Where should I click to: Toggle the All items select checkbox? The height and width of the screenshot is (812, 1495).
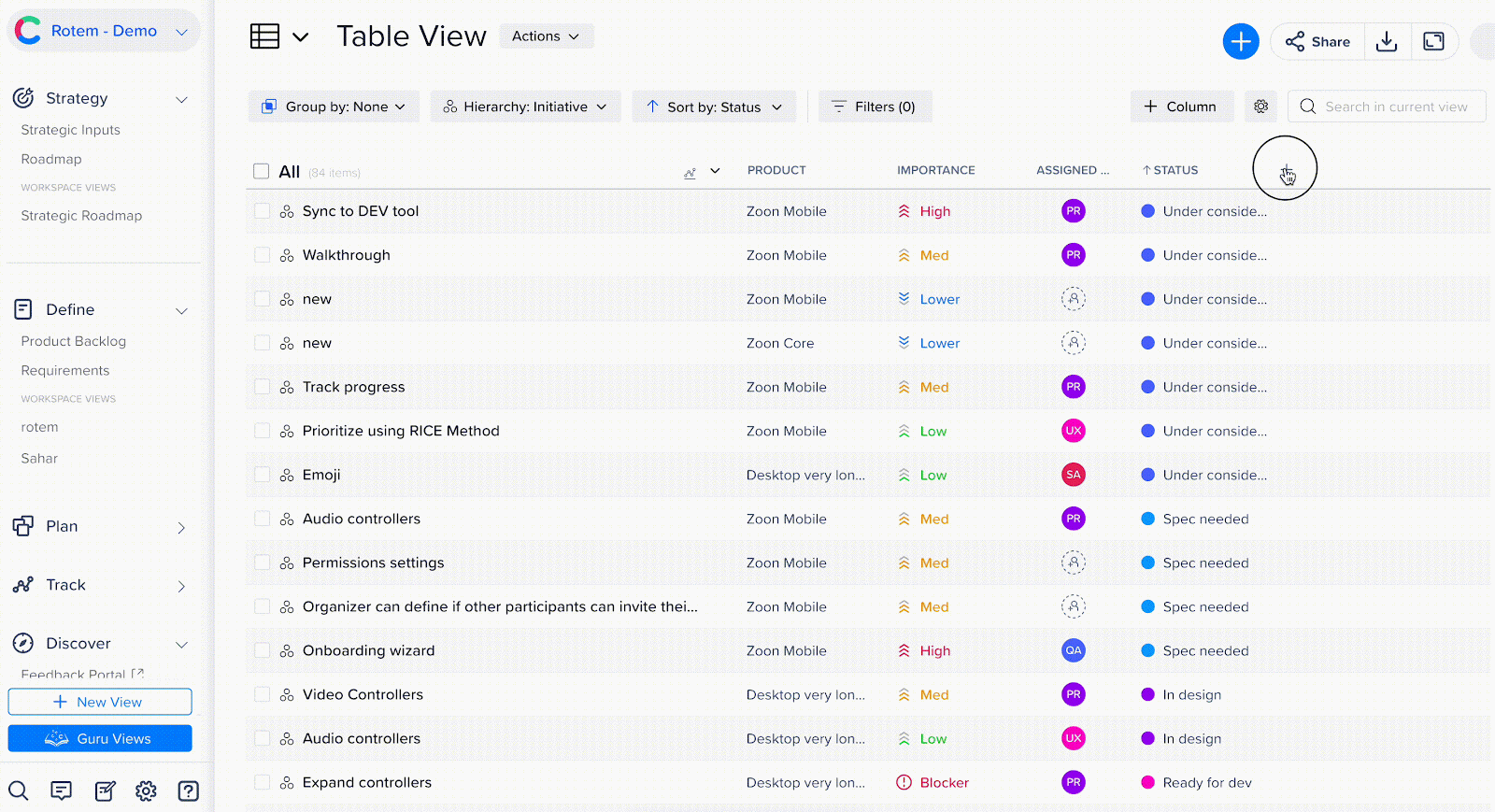262,171
